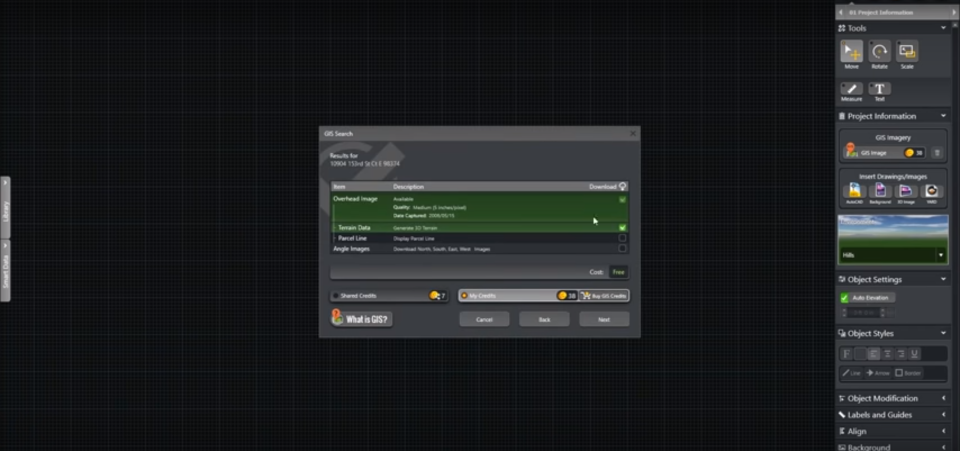The image size is (960, 451).
Task: Go to next stage with right arrow
Action: (954, 12)
